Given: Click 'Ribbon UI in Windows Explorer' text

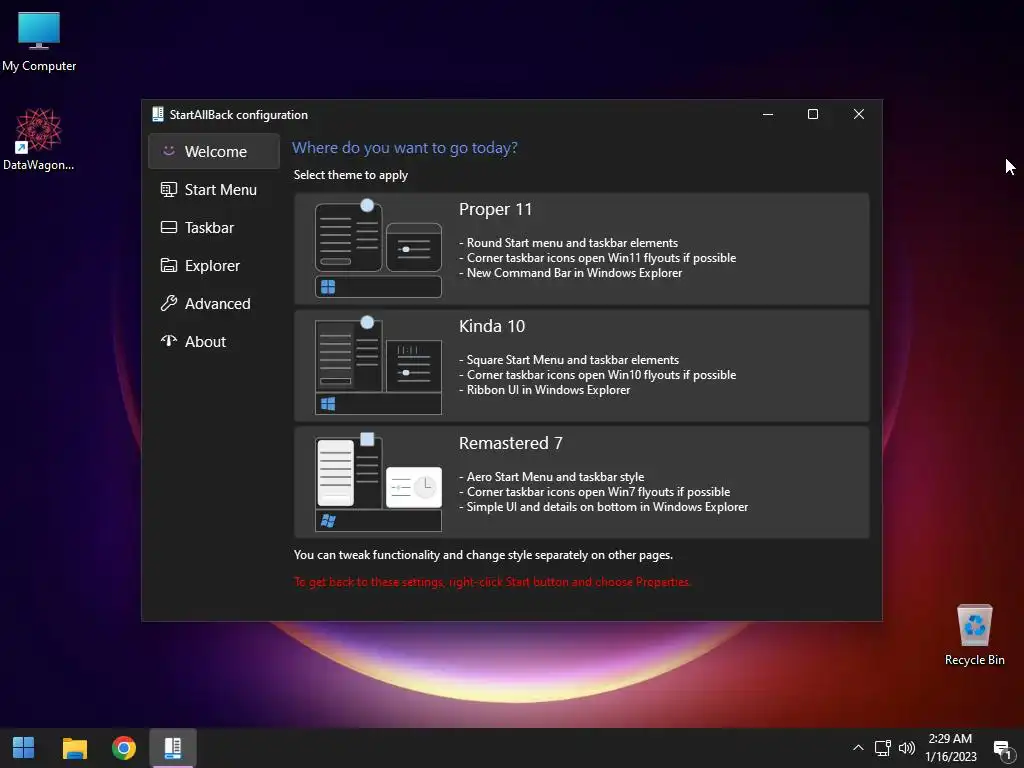Looking at the screenshot, I should pyautogui.click(x=549, y=390).
